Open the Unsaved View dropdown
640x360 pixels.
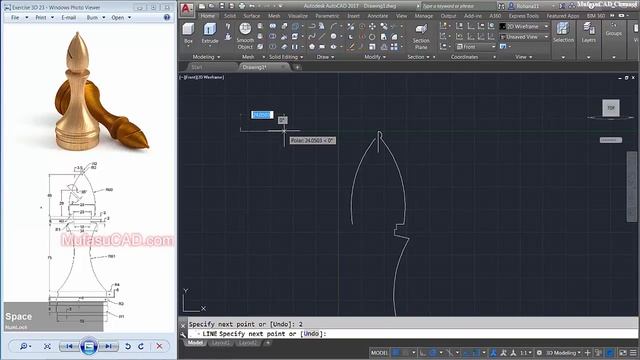(x=524, y=37)
